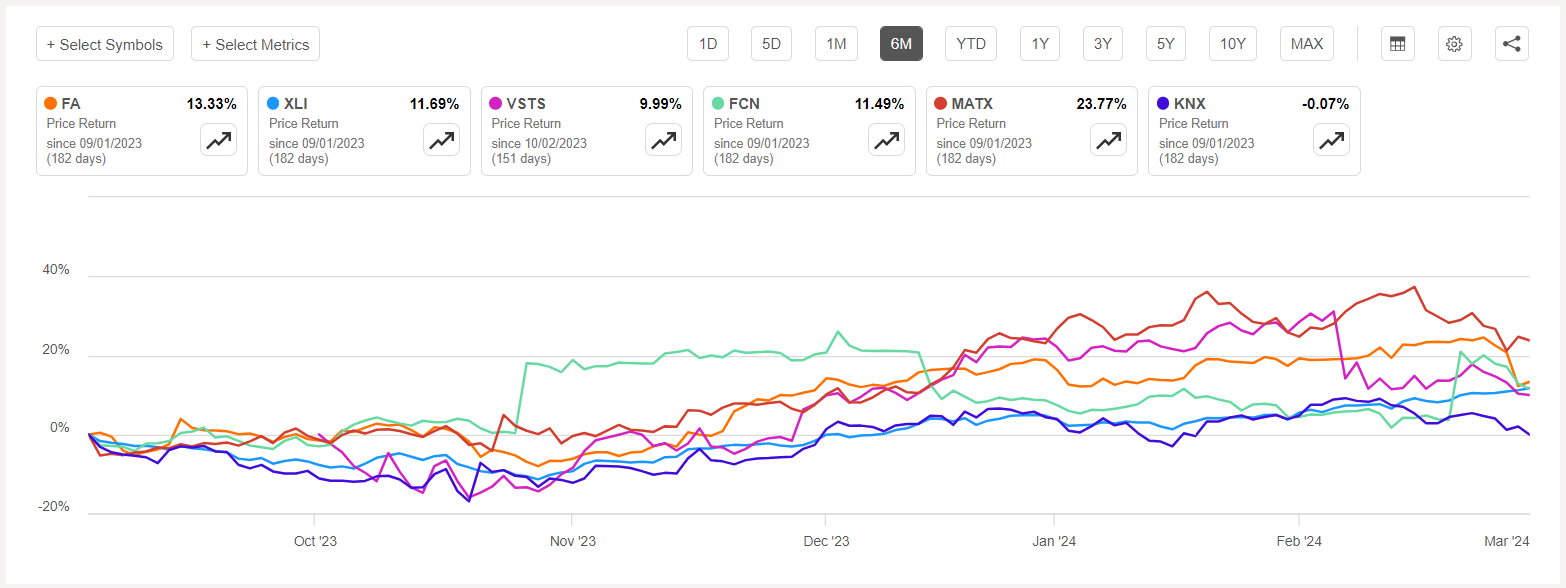Switch to the YTD range tab
Screen dimensions: 1566x588
click(x=970, y=43)
